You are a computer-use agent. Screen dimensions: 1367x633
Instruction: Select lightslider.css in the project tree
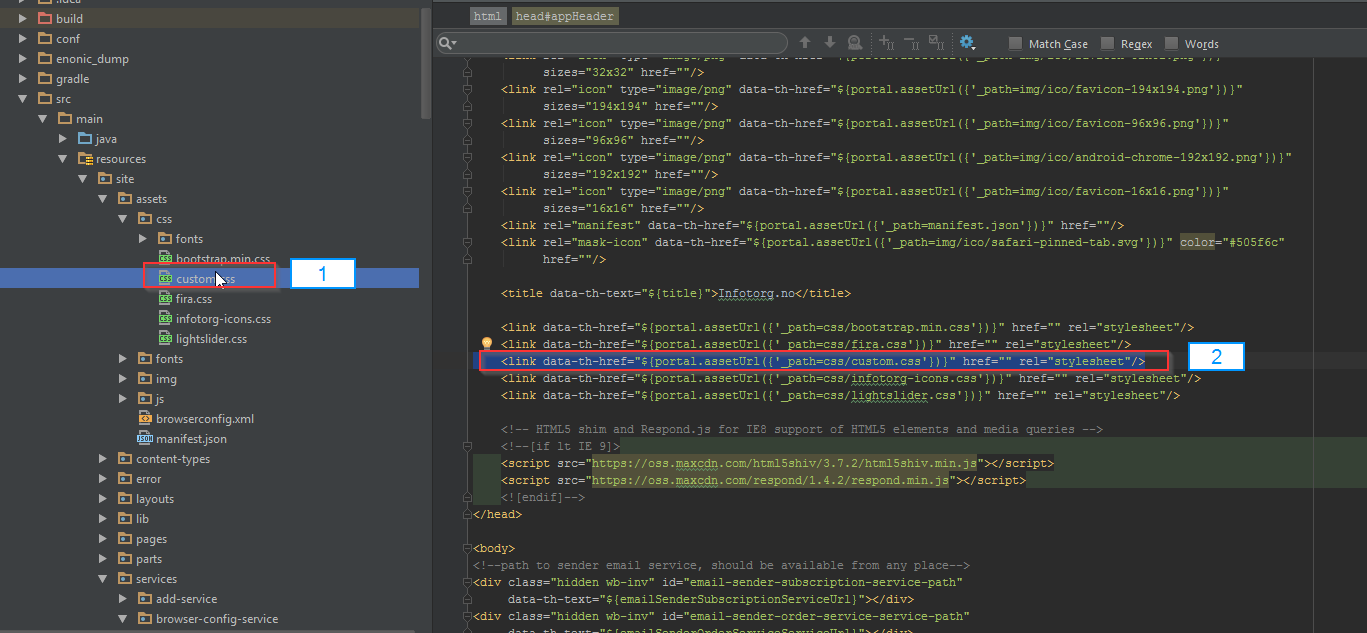tap(211, 339)
